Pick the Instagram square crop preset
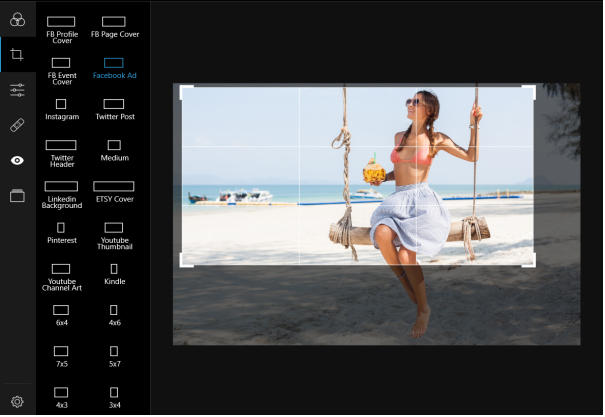This screenshot has height=417, width=605. coord(61,109)
